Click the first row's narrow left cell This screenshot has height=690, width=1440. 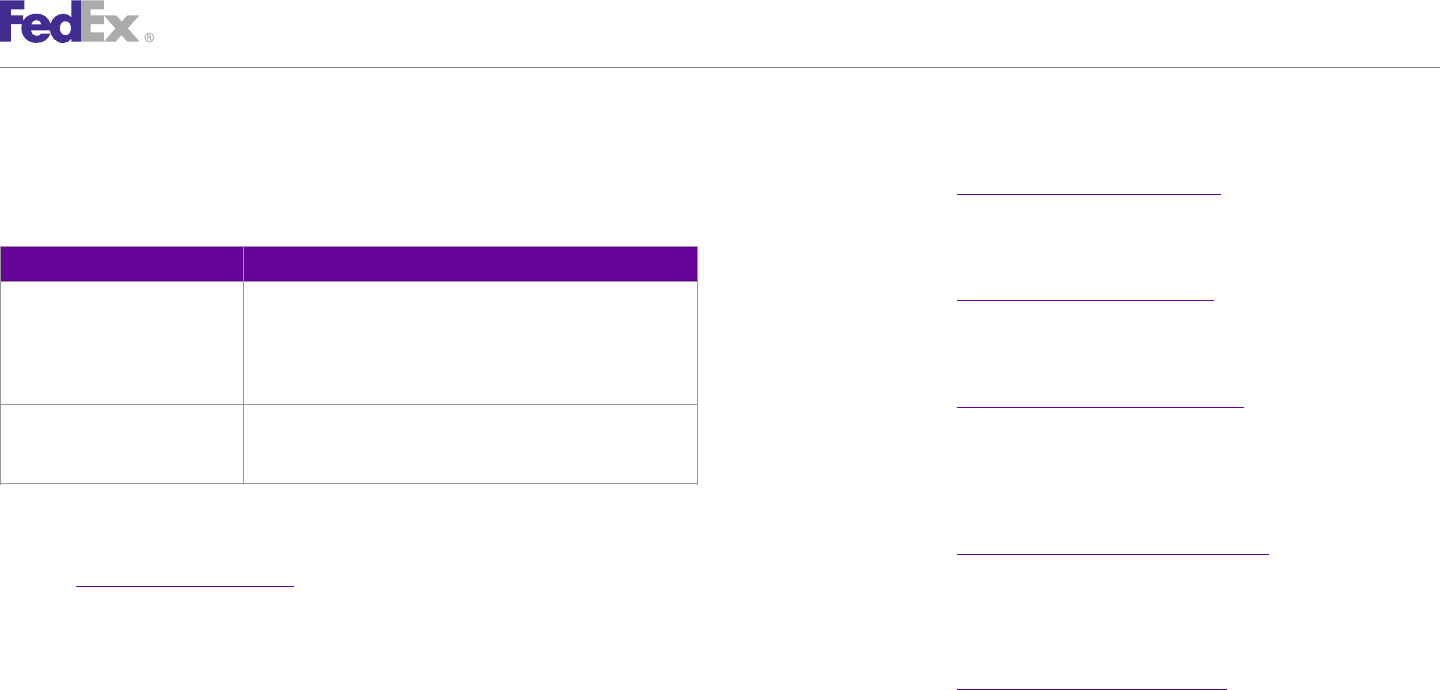coord(121,343)
